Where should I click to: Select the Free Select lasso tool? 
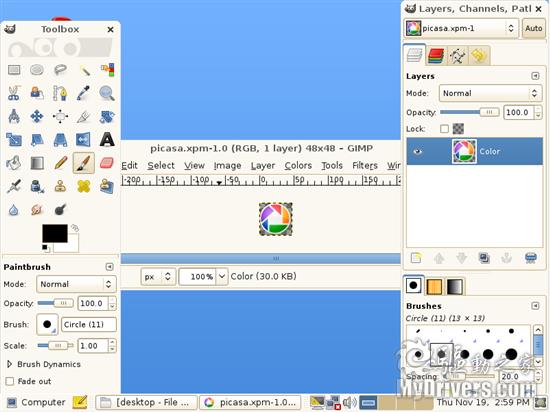tap(60, 70)
